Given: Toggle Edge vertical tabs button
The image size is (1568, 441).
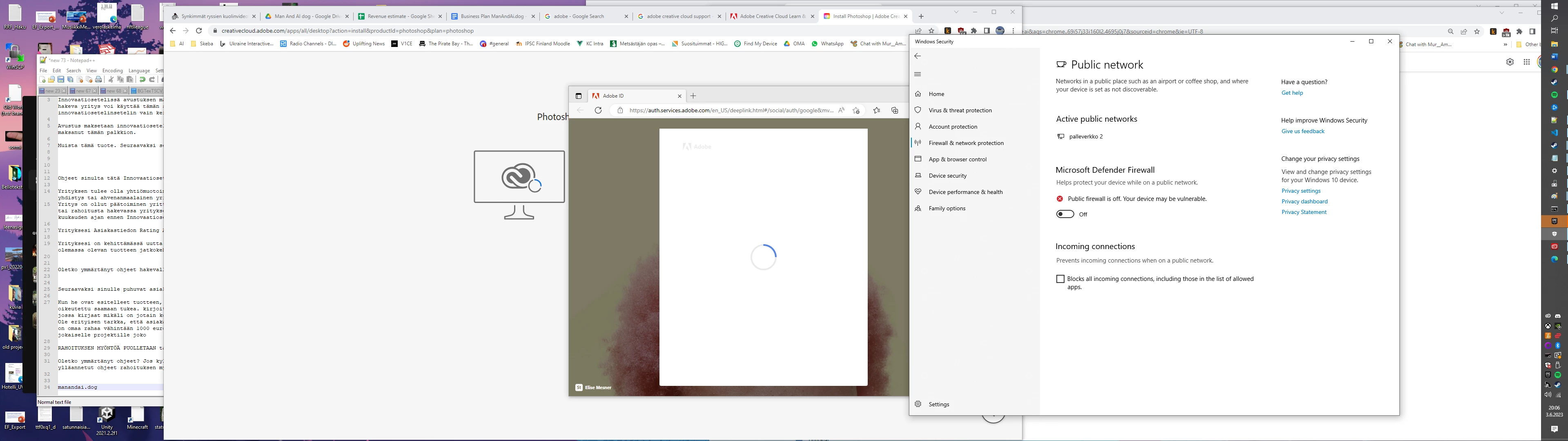Looking at the screenshot, I should point(578,96).
